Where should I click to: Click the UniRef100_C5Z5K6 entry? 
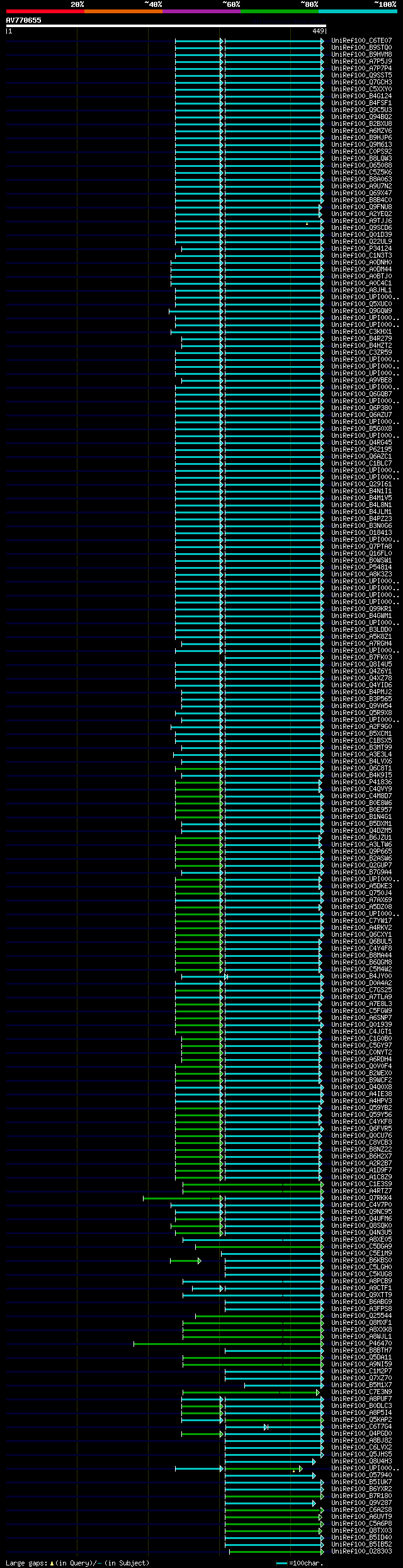pyautogui.click(x=361, y=173)
